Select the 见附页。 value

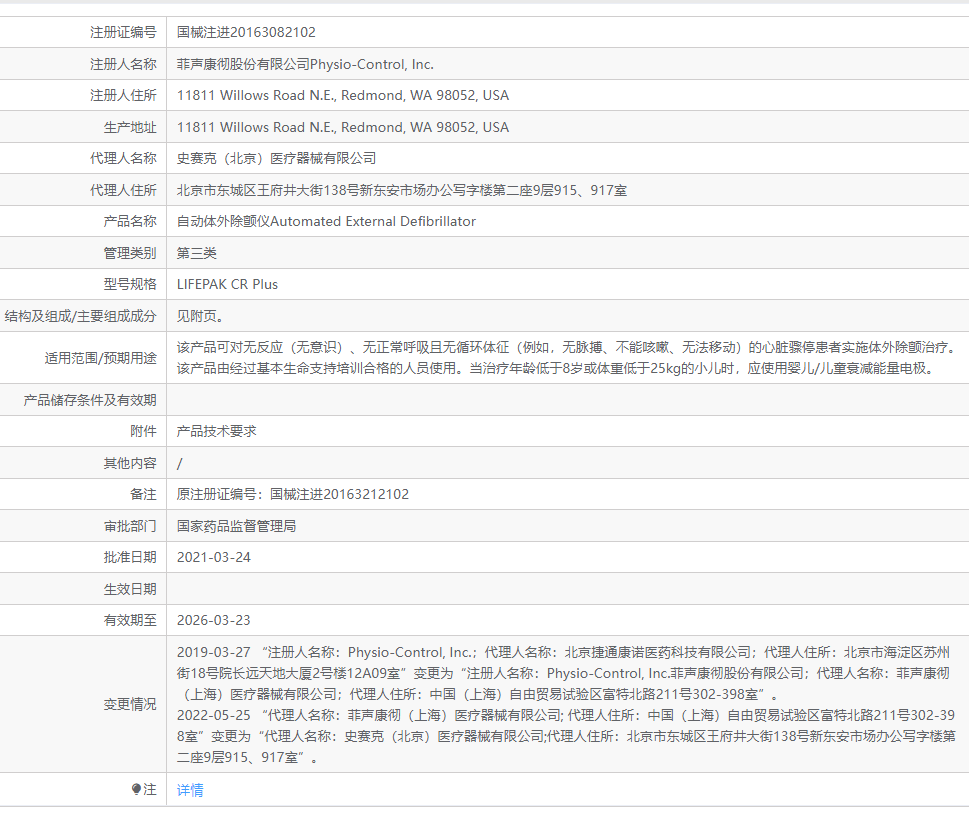200,316
